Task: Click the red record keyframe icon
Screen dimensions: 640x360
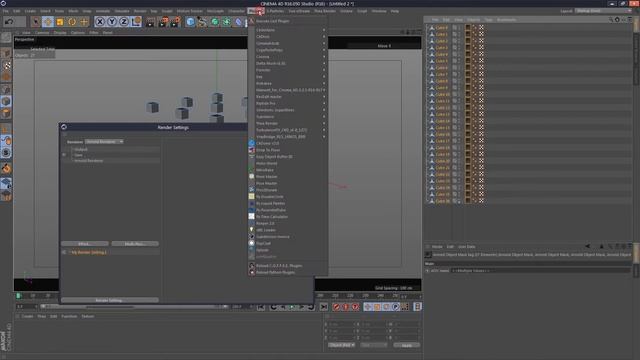Action: [x=336, y=307]
